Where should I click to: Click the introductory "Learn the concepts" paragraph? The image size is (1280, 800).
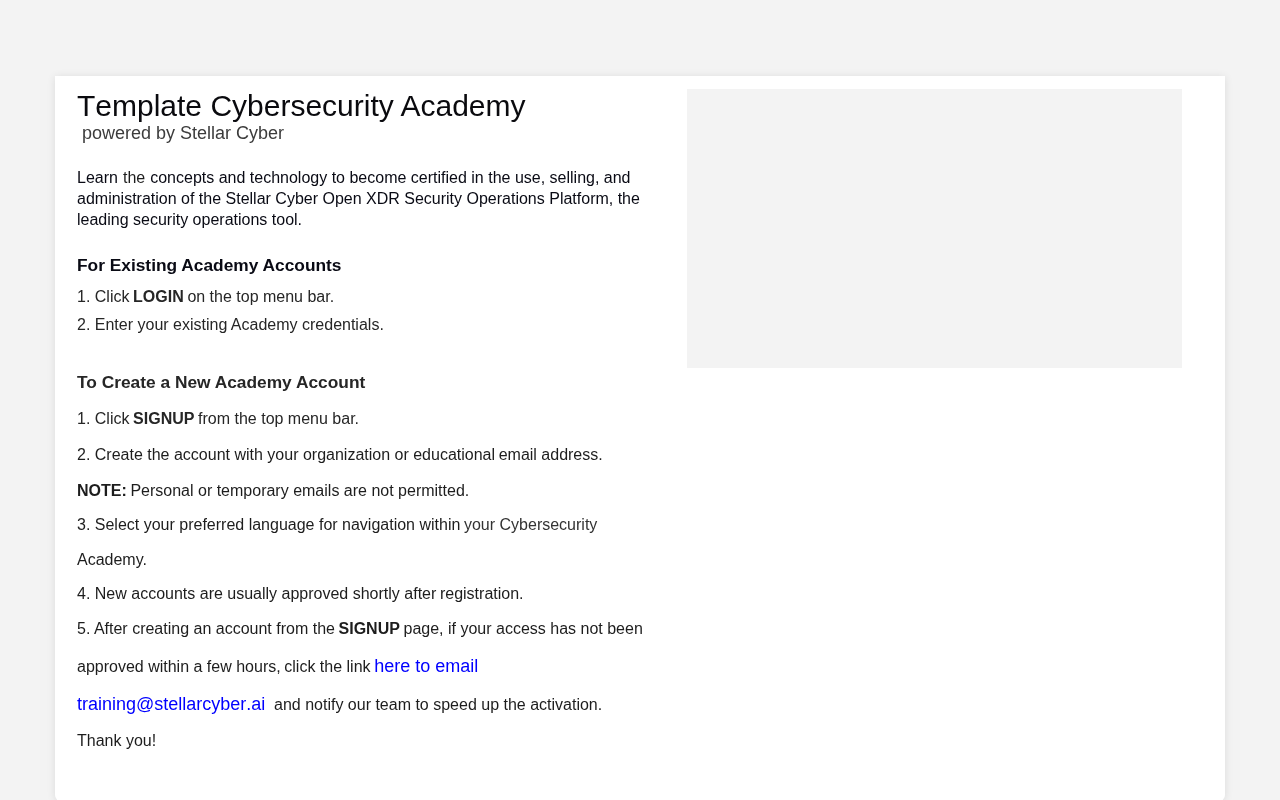click(358, 199)
